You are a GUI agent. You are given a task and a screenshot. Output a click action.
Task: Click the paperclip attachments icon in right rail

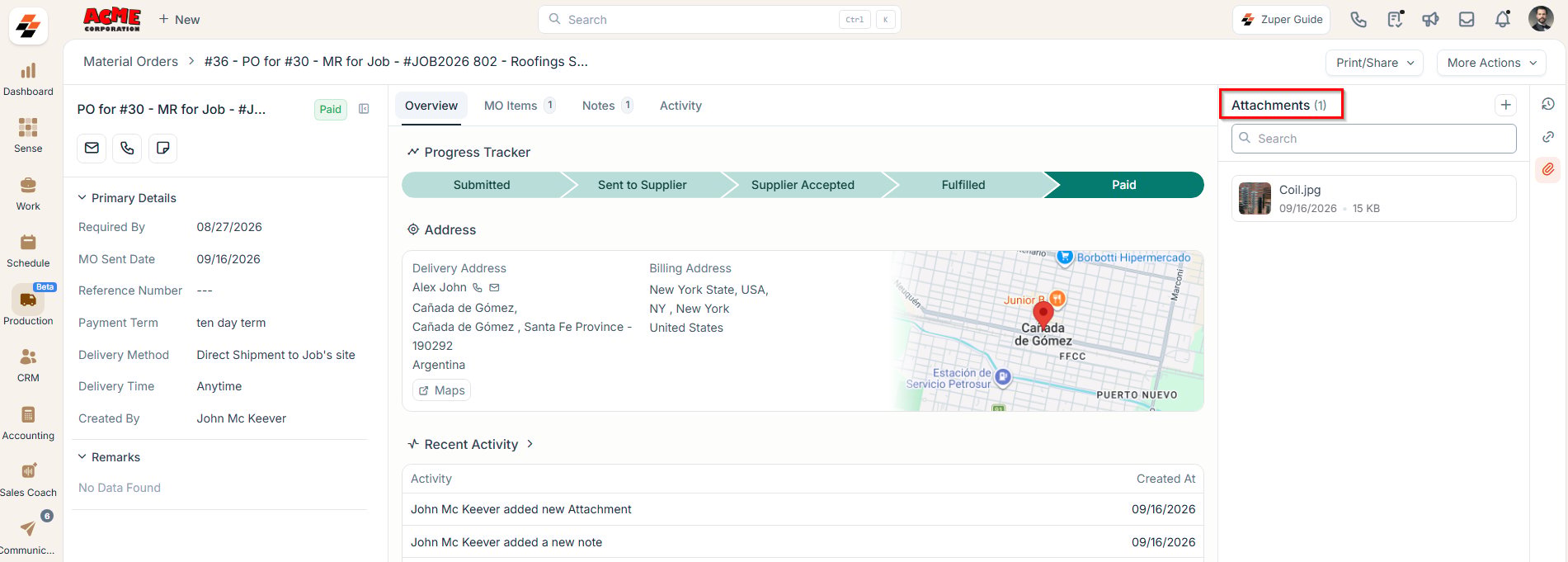pyautogui.click(x=1548, y=169)
